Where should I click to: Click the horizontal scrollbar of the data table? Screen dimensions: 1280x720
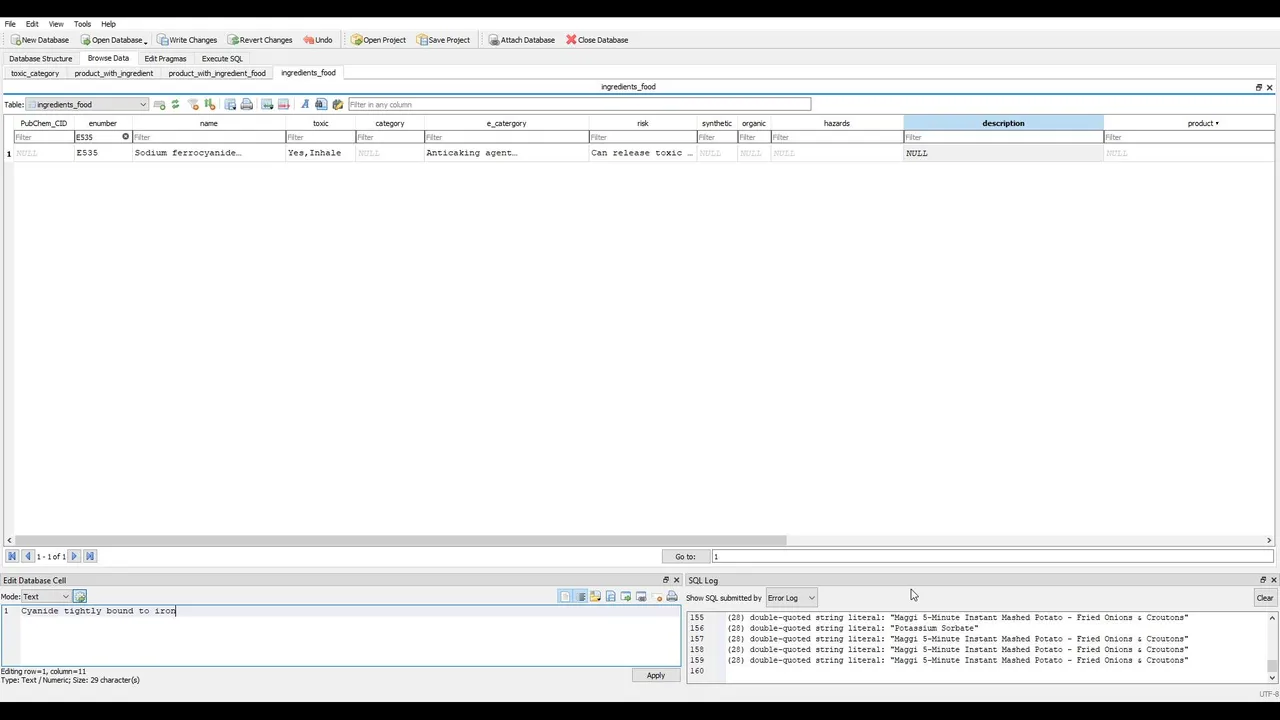(400, 541)
